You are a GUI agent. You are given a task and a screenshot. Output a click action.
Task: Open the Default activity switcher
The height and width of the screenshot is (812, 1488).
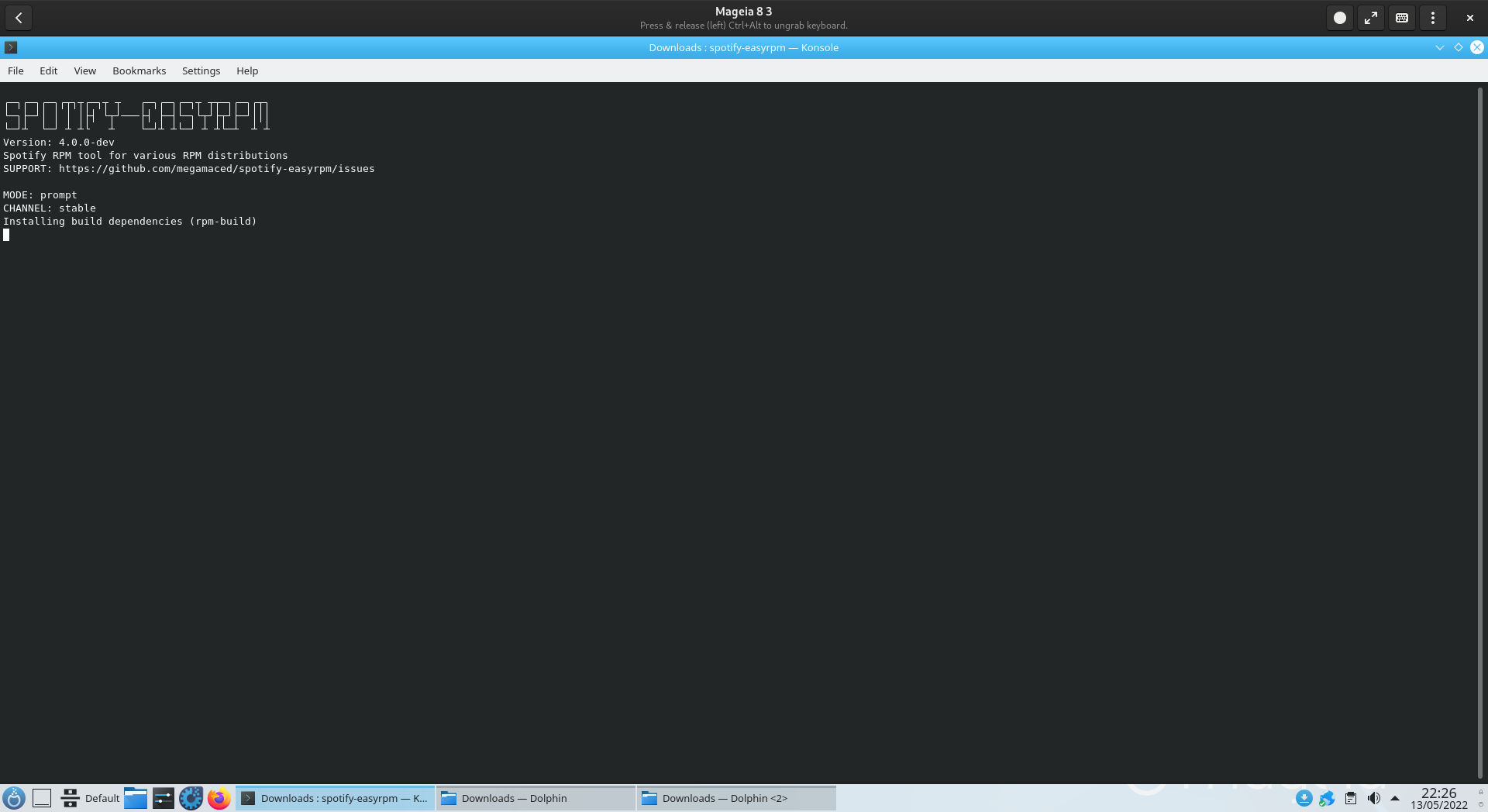91,798
